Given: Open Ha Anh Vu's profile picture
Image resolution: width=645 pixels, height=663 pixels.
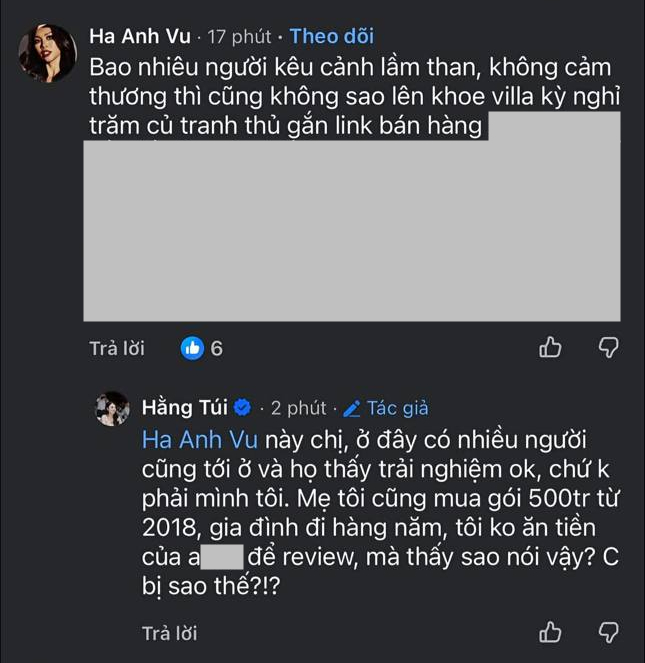Looking at the screenshot, I should click(x=47, y=53).
